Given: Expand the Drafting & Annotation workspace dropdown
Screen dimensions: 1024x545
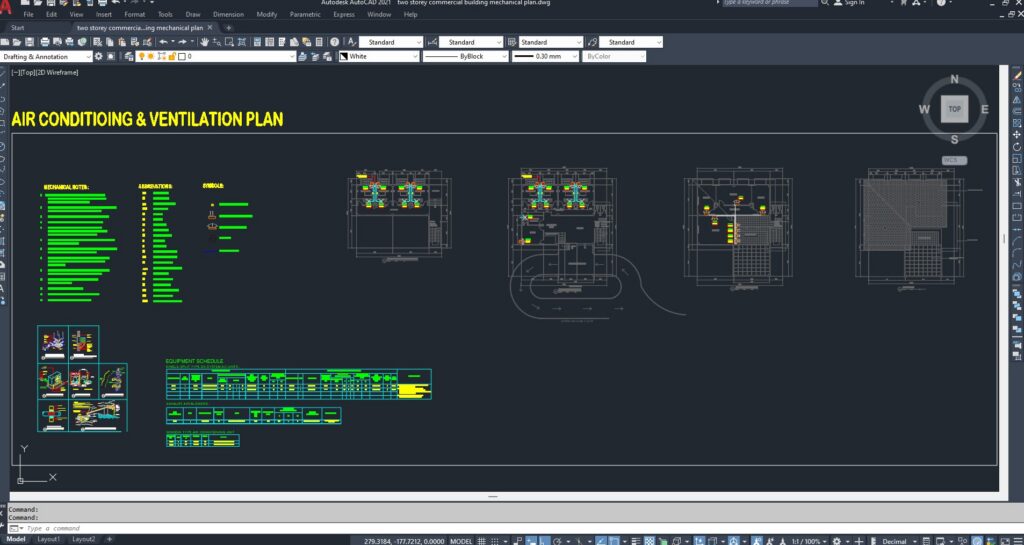Looking at the screenshot, I should click(88, 56).
